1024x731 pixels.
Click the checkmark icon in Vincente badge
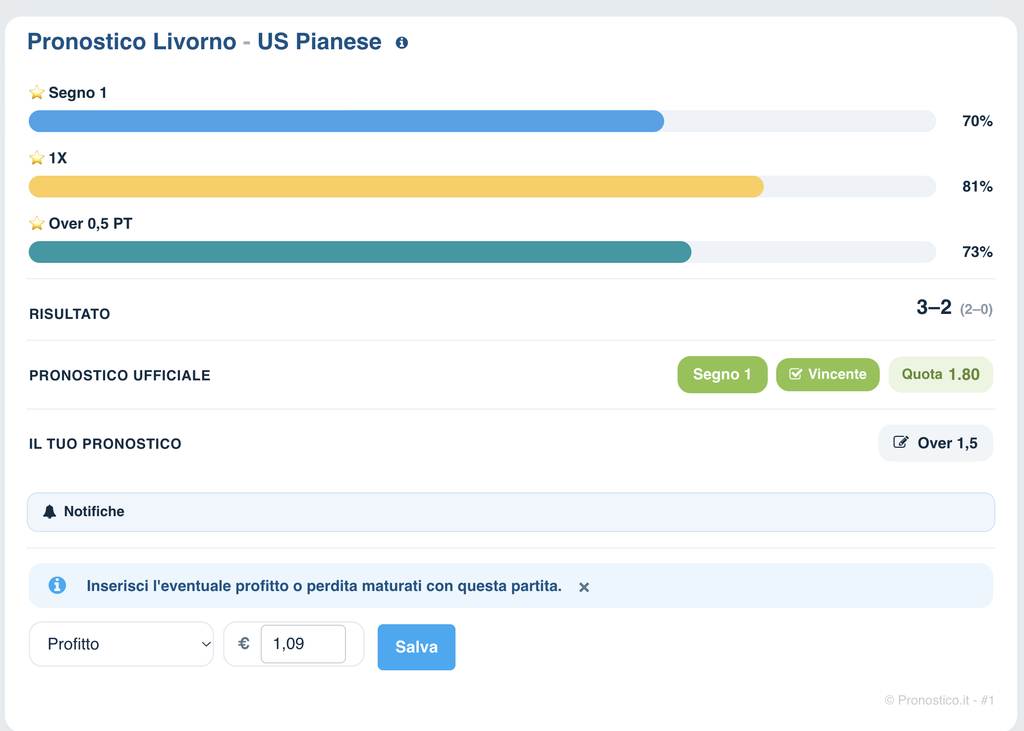(795, 374)
